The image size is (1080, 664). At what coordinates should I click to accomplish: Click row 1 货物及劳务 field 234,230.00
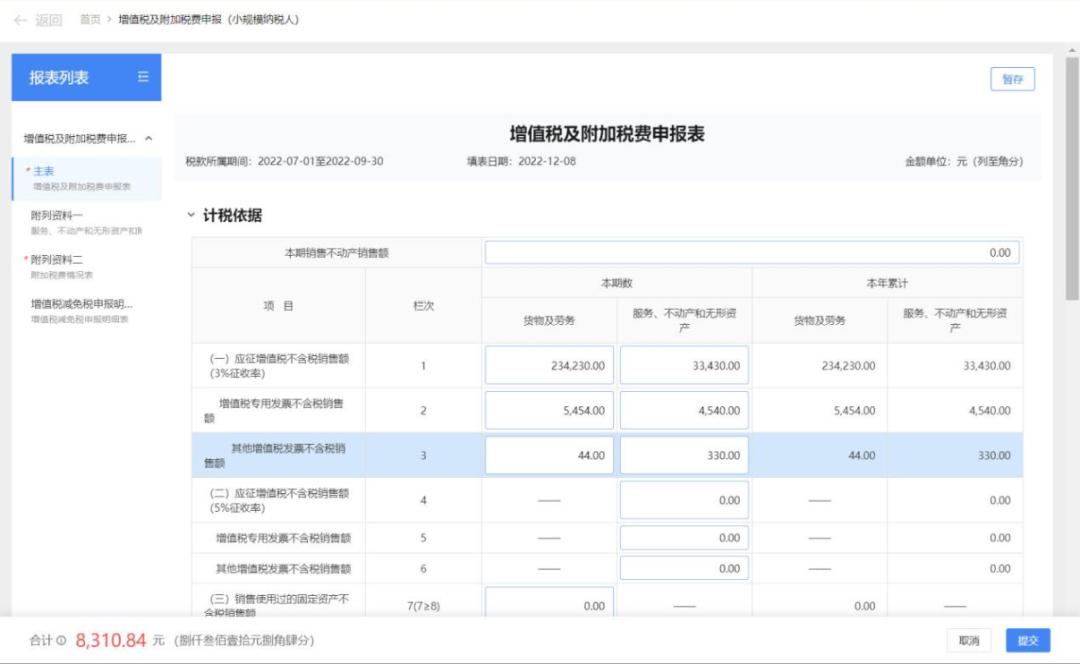pyautogui.click(x=549, y=366)
